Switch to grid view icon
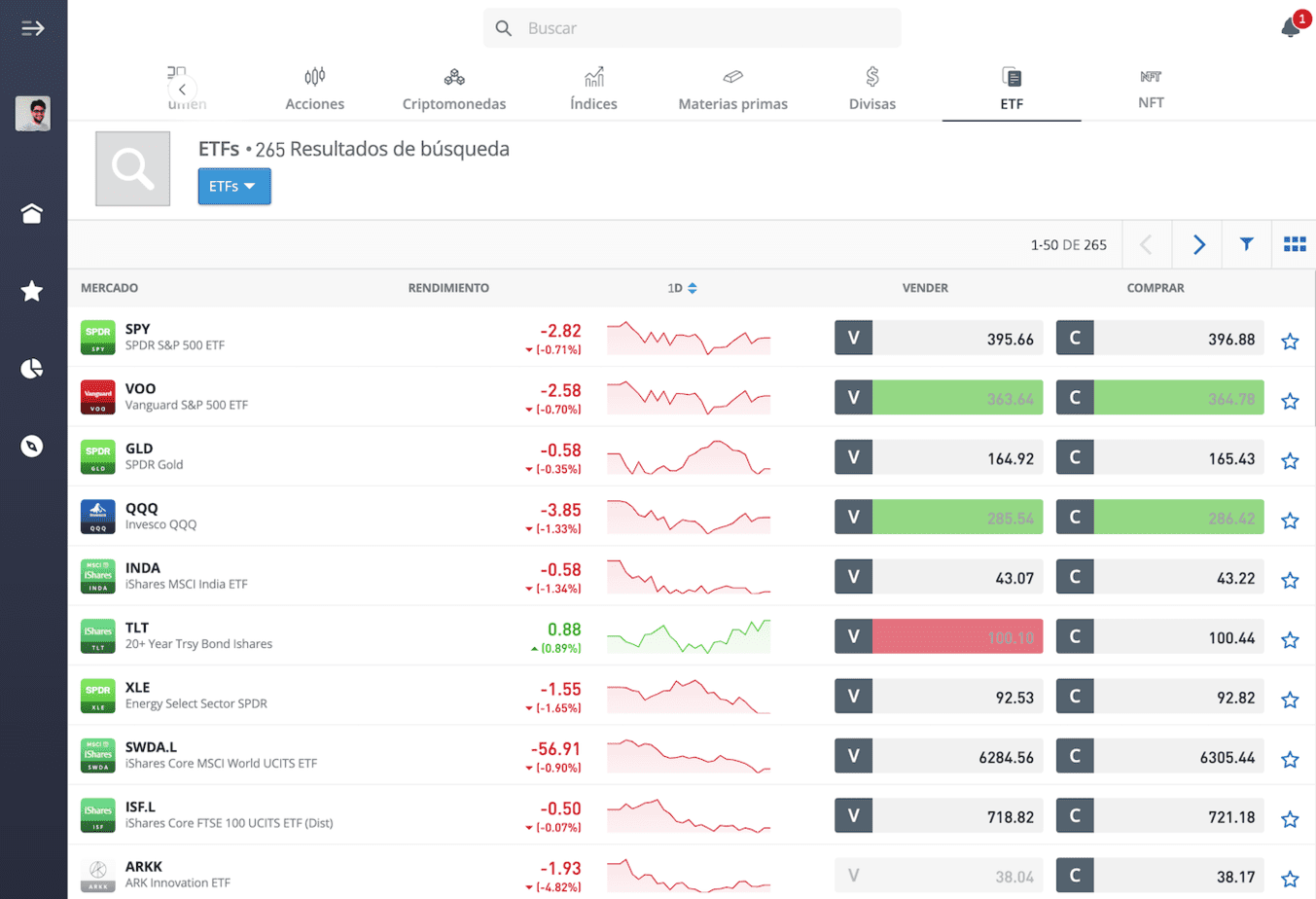This screenshot has width=1316, height=899. pos(1295,244)
